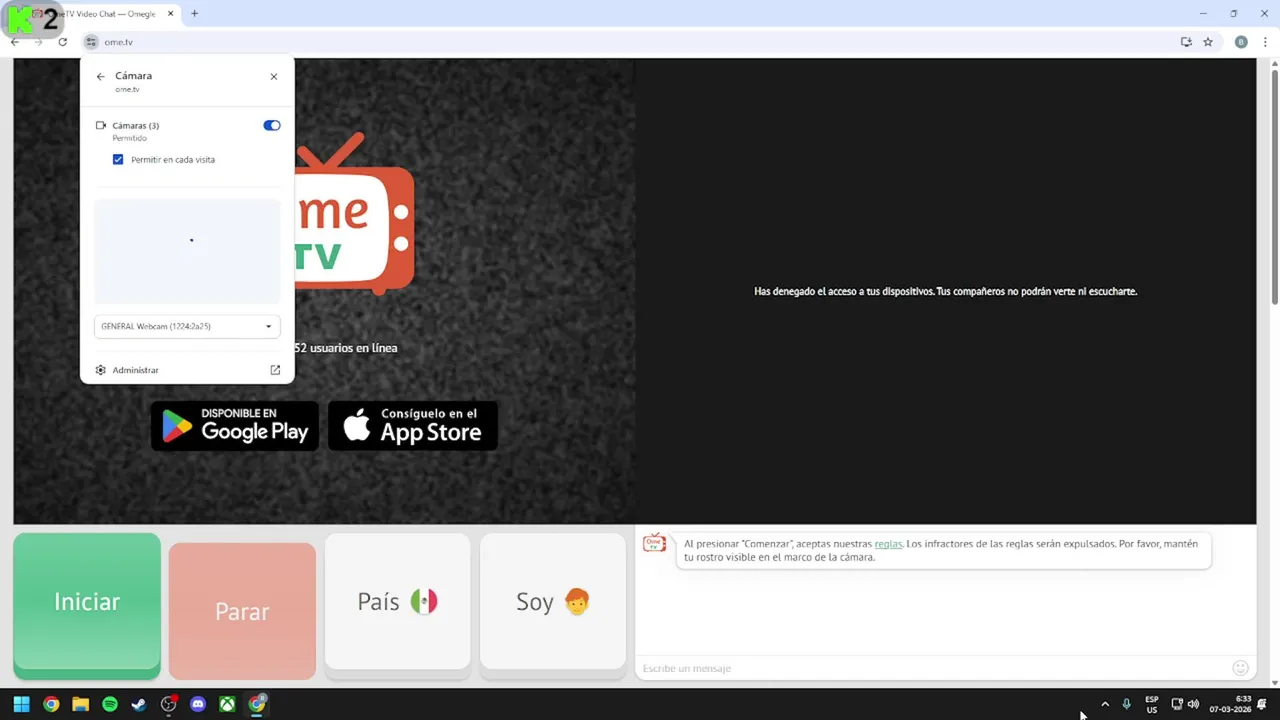Toggle the Cámaras permission switch off
This screenshot has height=720, width=1280.
point(272,125)
